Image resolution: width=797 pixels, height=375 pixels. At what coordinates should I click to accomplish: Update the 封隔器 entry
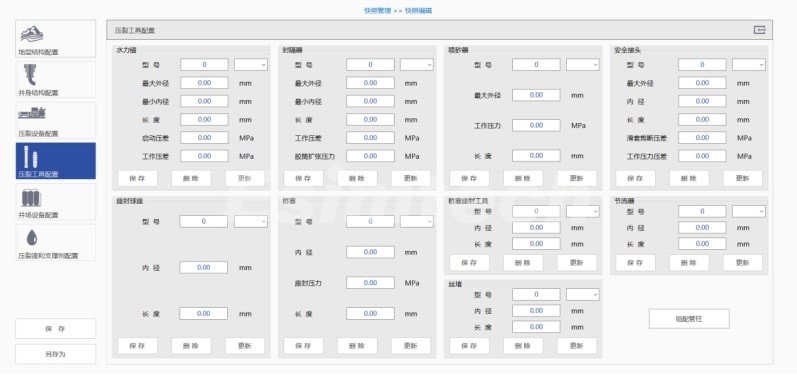411,178
